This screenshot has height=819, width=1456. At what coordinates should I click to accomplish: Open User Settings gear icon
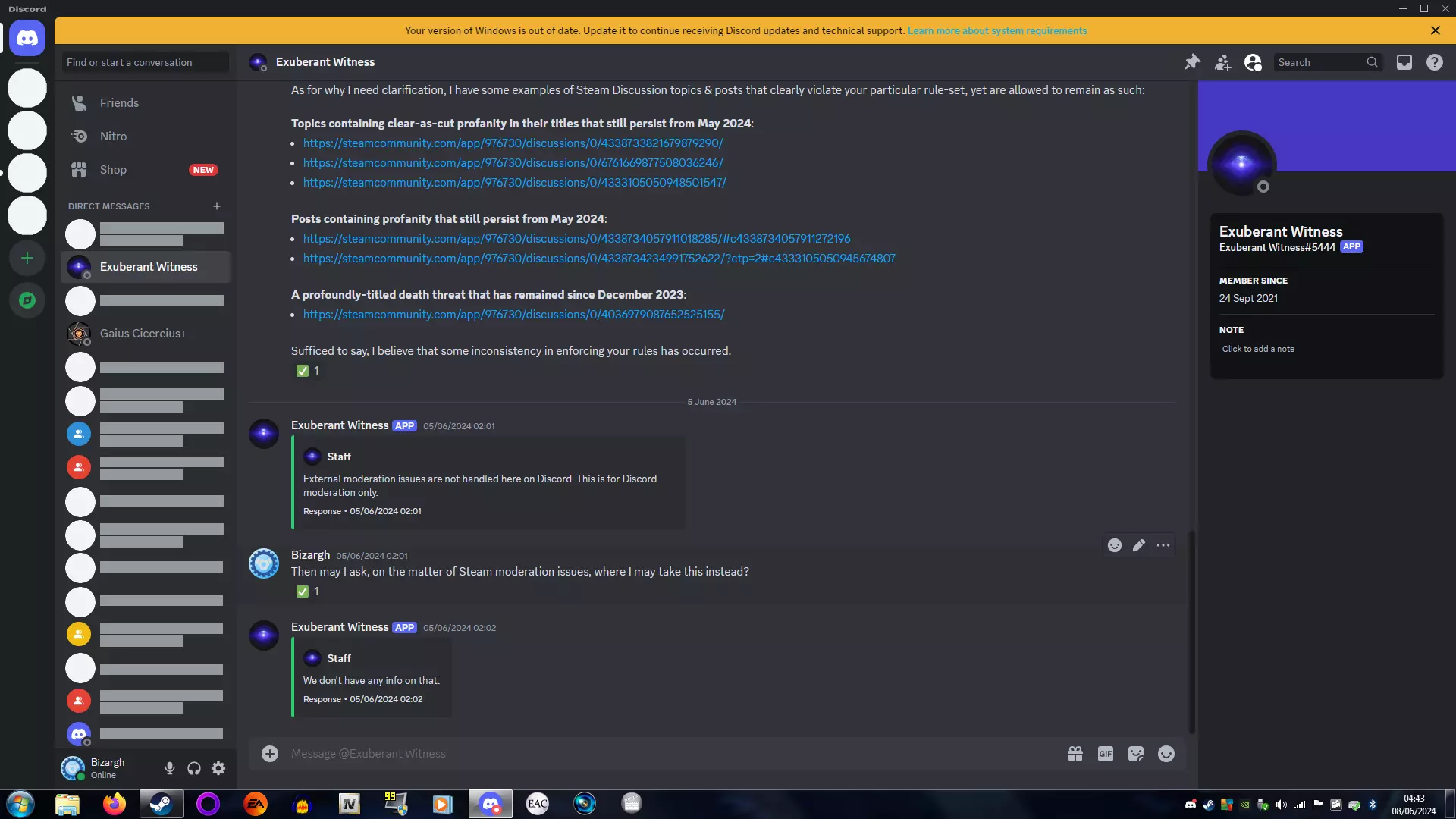click(x=218, y=768)
